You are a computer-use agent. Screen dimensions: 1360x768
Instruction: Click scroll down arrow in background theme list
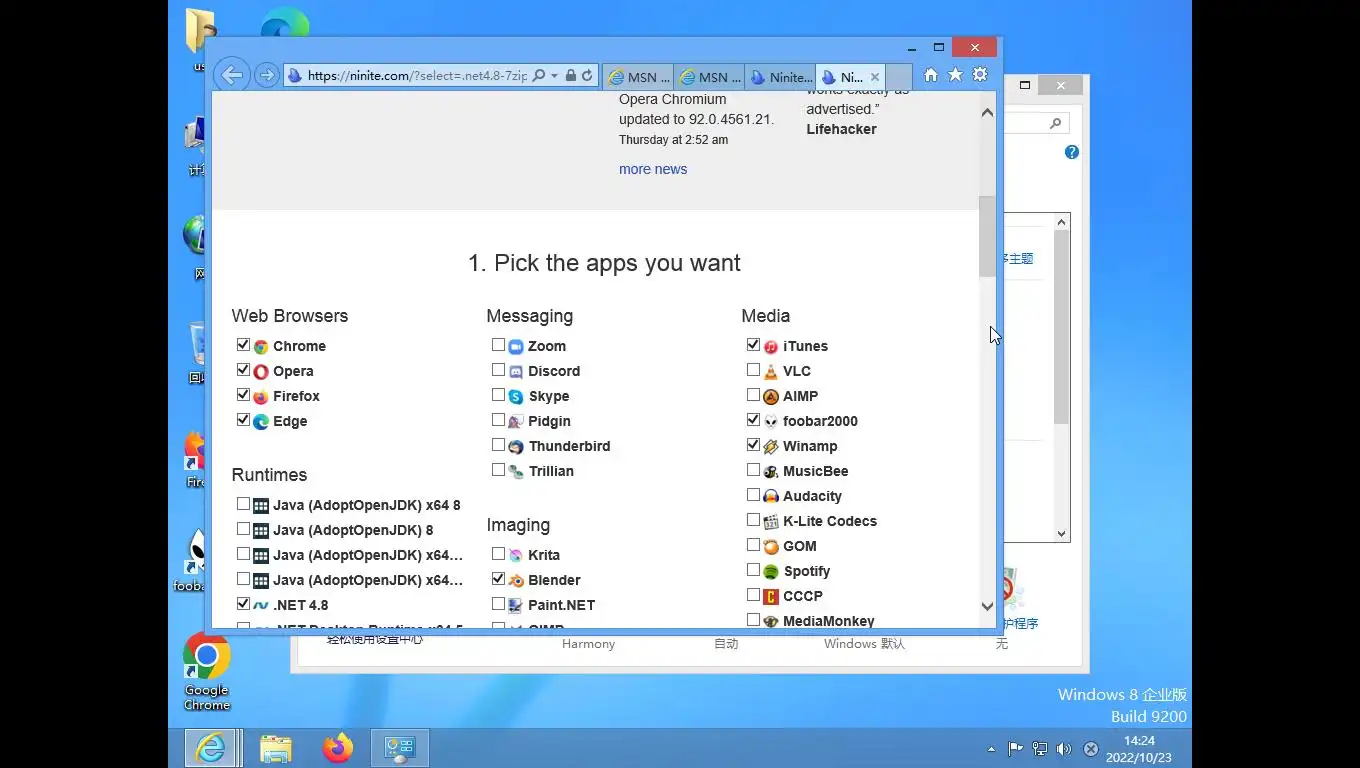1062,534
